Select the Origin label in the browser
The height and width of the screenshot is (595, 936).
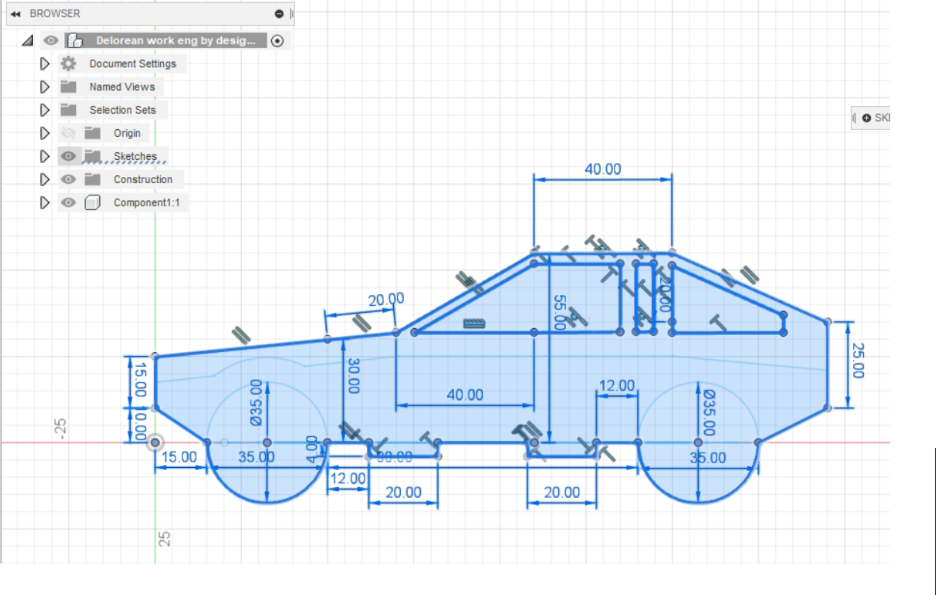click(127, 132)
